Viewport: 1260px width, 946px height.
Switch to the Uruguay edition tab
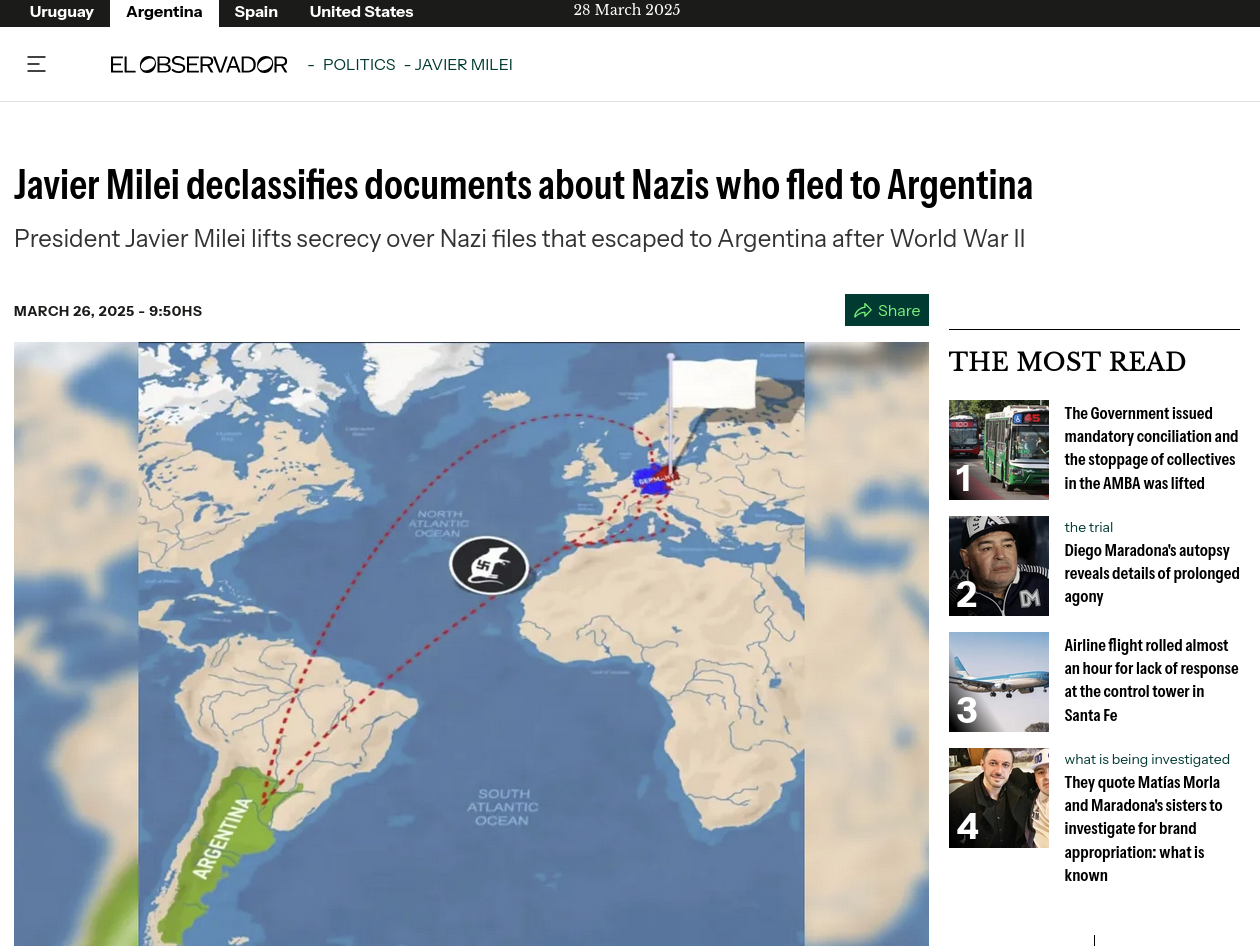point(62,13)
